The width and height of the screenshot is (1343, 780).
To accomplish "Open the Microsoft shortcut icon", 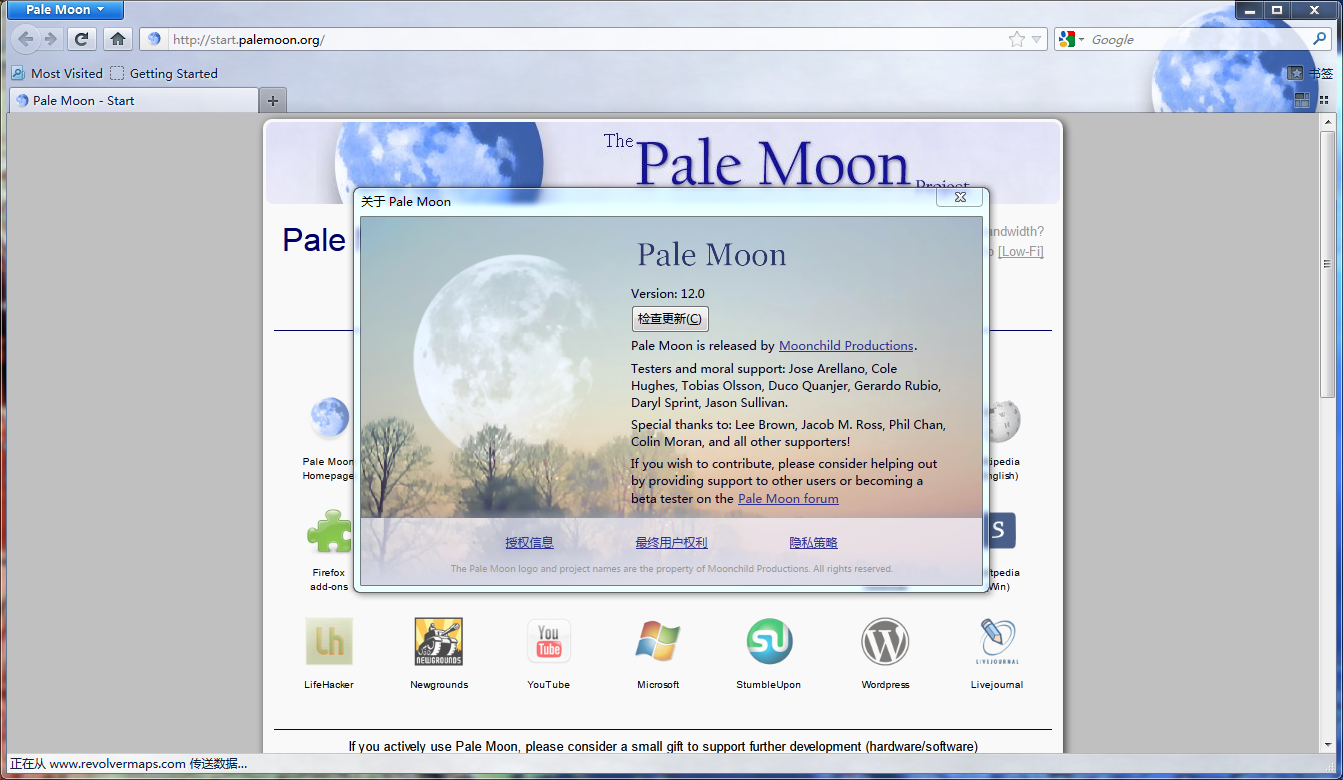I will click(658, 641).
